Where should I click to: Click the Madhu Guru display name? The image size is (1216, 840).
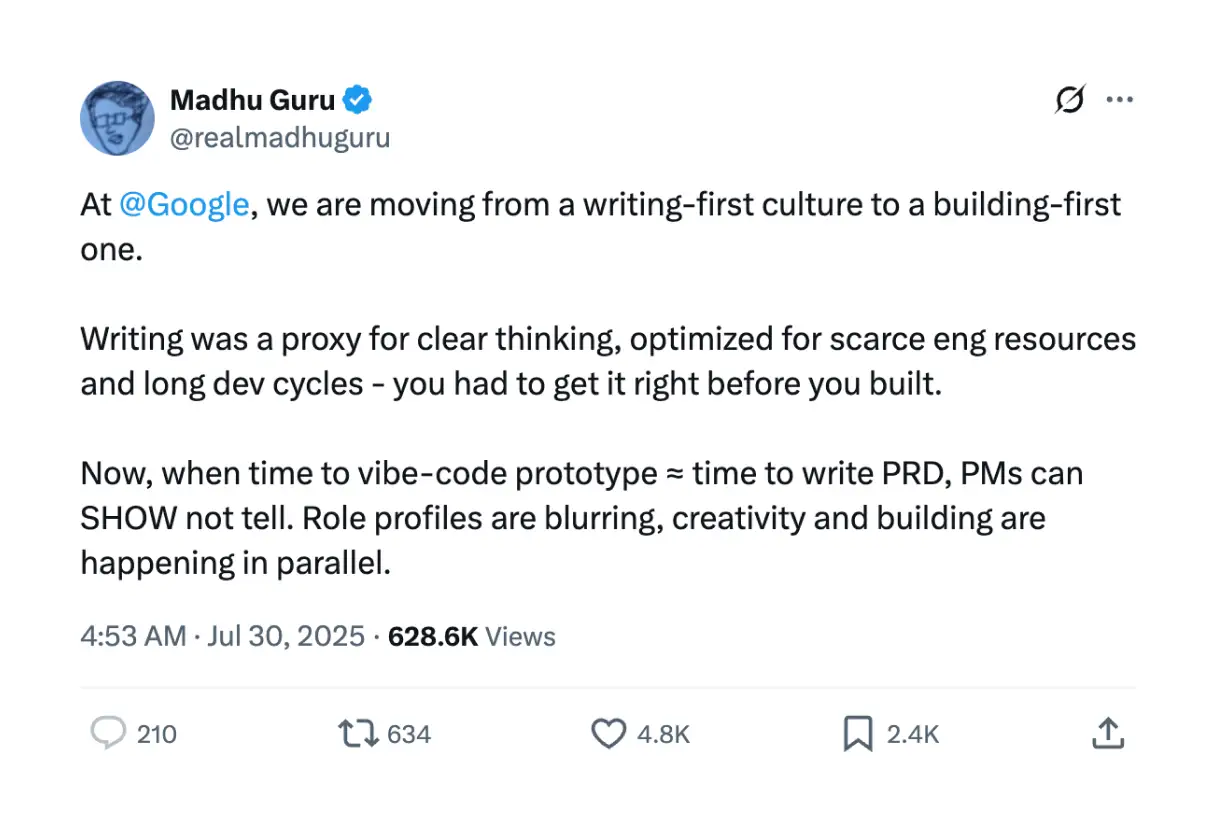click(254, 100)
